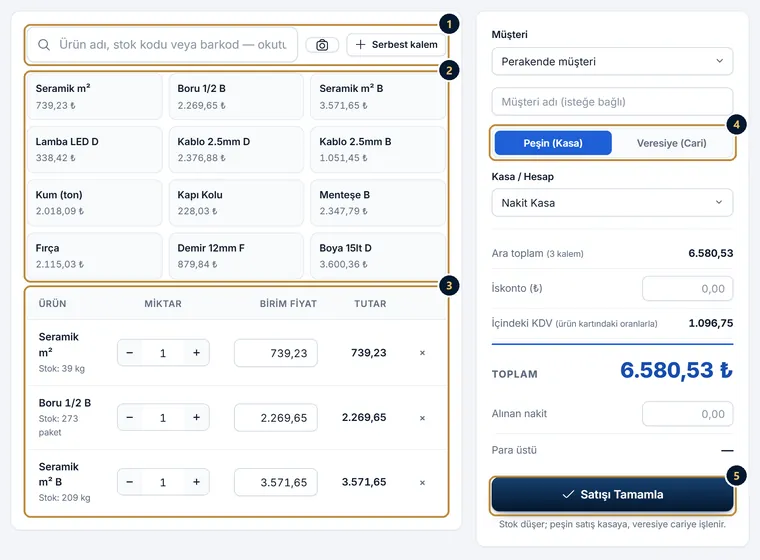Remove Seramik m² B row from cart

click(422, 483)
